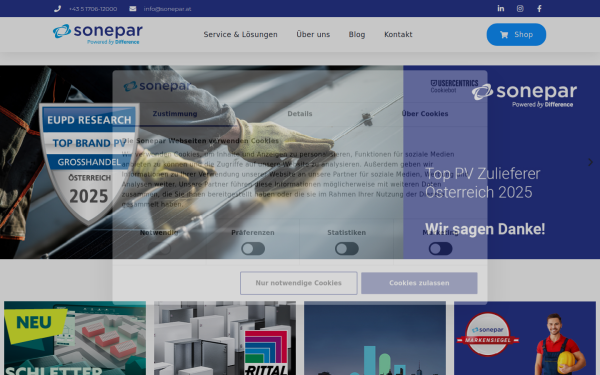The image size is (600, 375).
Task: Open the Instagram icon
Action: [520, 8]
